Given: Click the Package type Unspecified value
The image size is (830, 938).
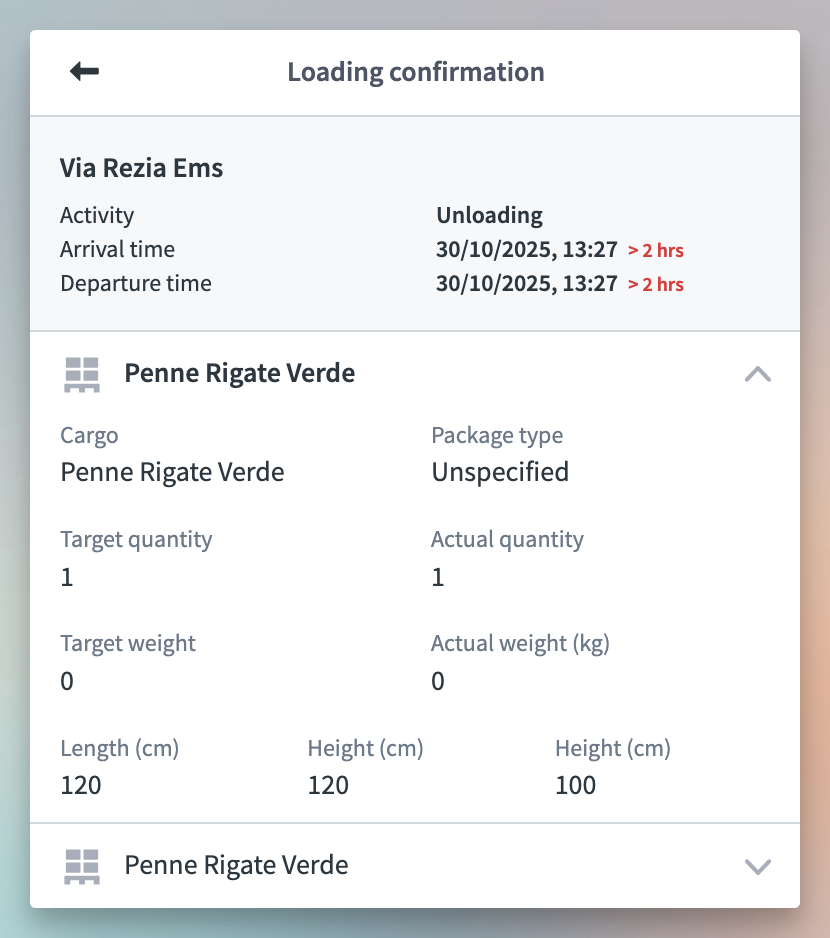Looking at the screenshot, I should 500,472.
